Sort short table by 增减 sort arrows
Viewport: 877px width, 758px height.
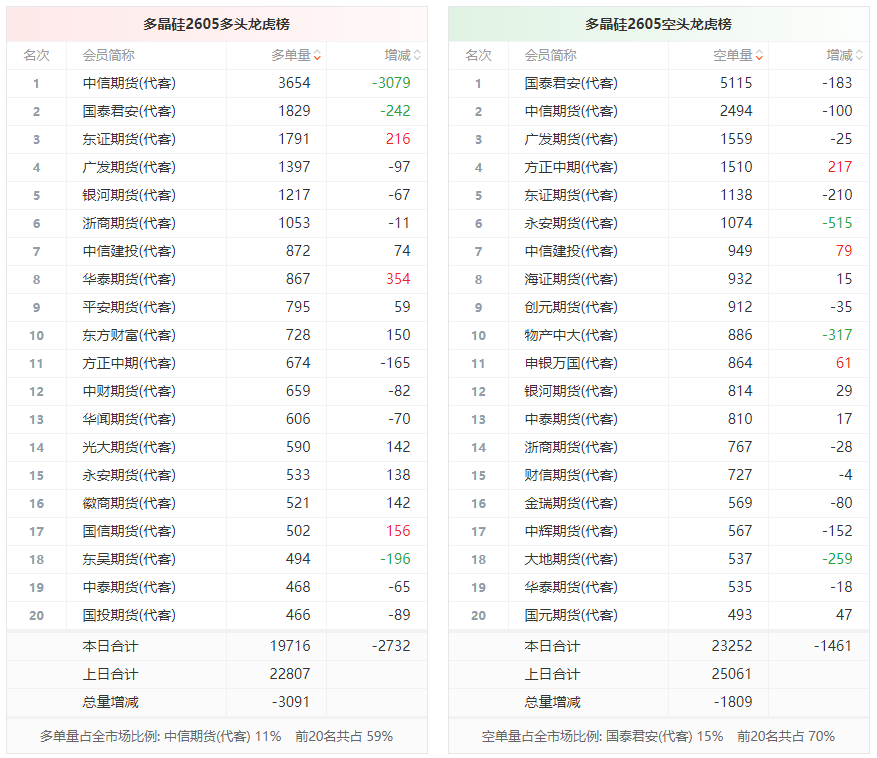coord(859,55)
